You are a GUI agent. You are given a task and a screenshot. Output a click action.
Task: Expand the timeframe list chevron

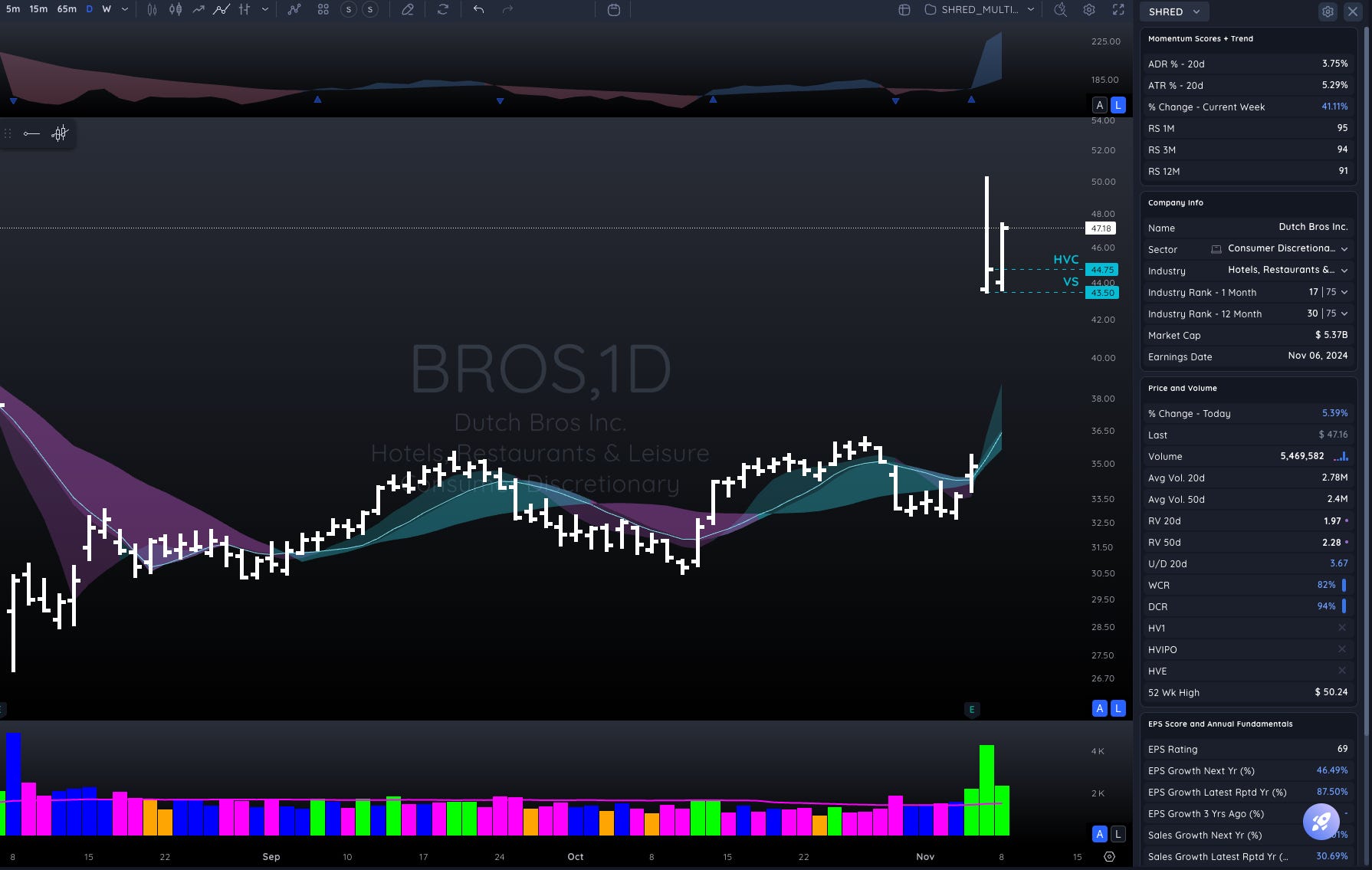(125, 9)
